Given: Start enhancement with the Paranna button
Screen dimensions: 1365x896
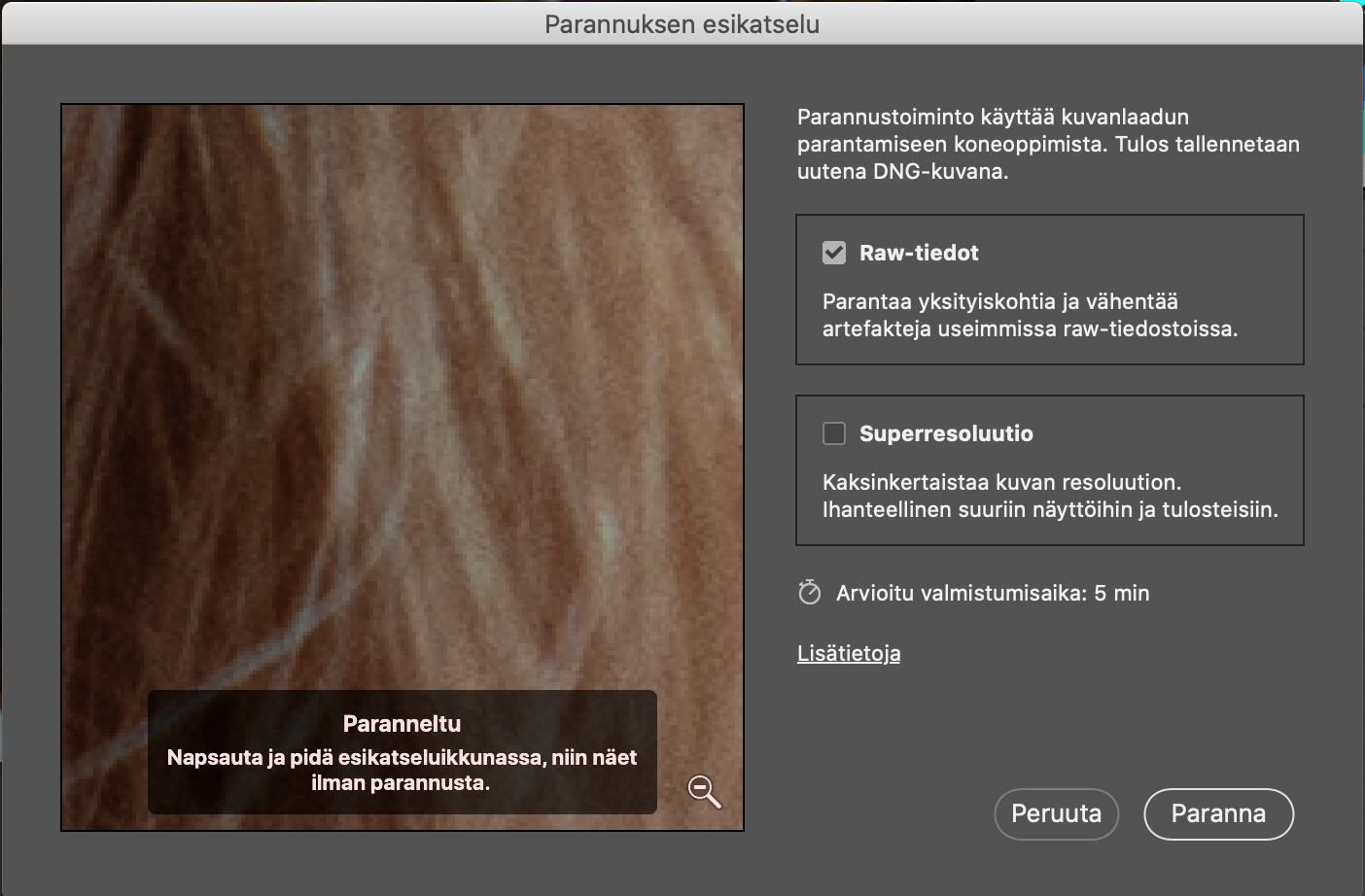Looking at the screenshot, I should click(x=1218, y=814).
